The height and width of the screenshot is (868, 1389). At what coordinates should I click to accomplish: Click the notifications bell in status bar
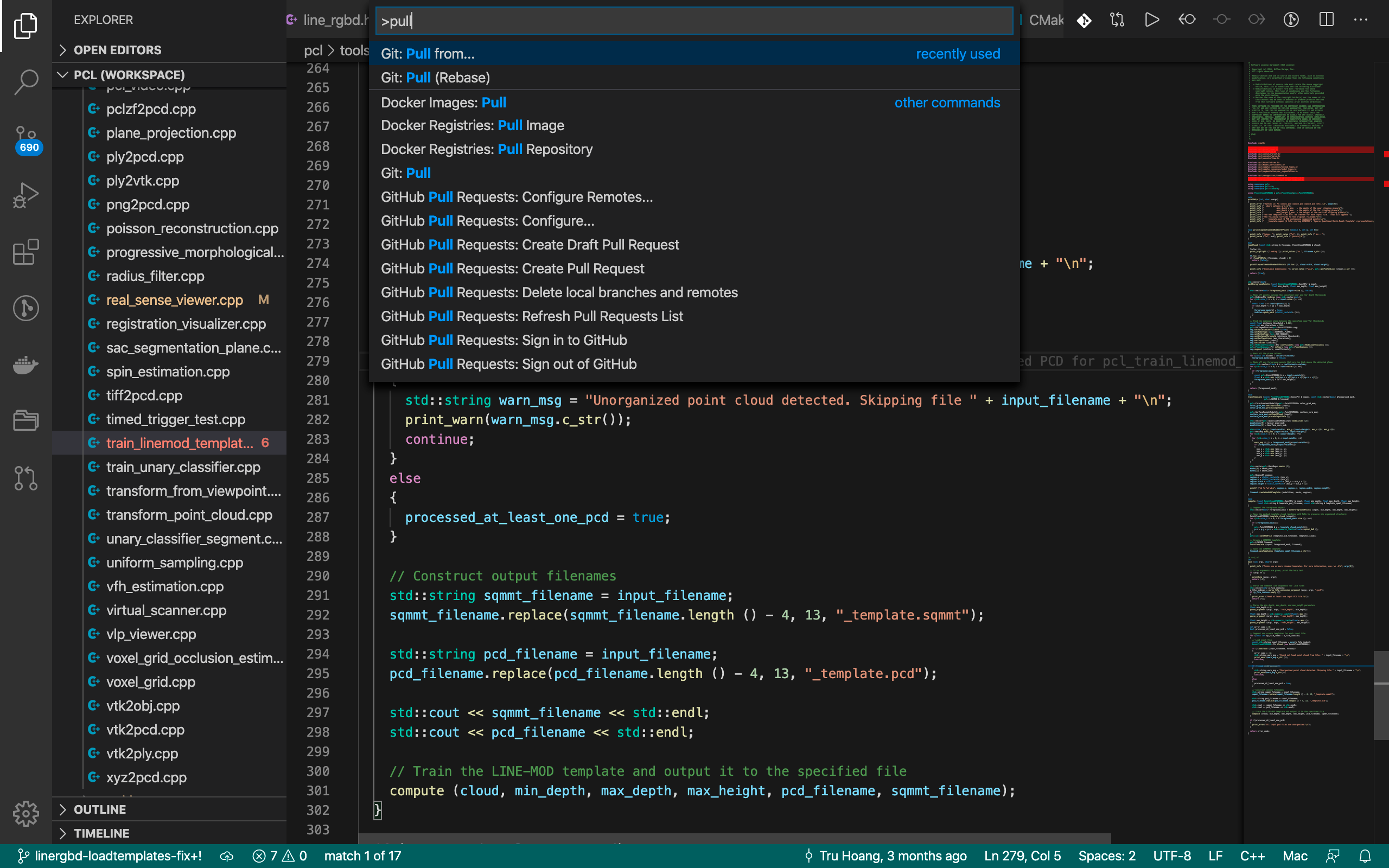click(1366, 856)
